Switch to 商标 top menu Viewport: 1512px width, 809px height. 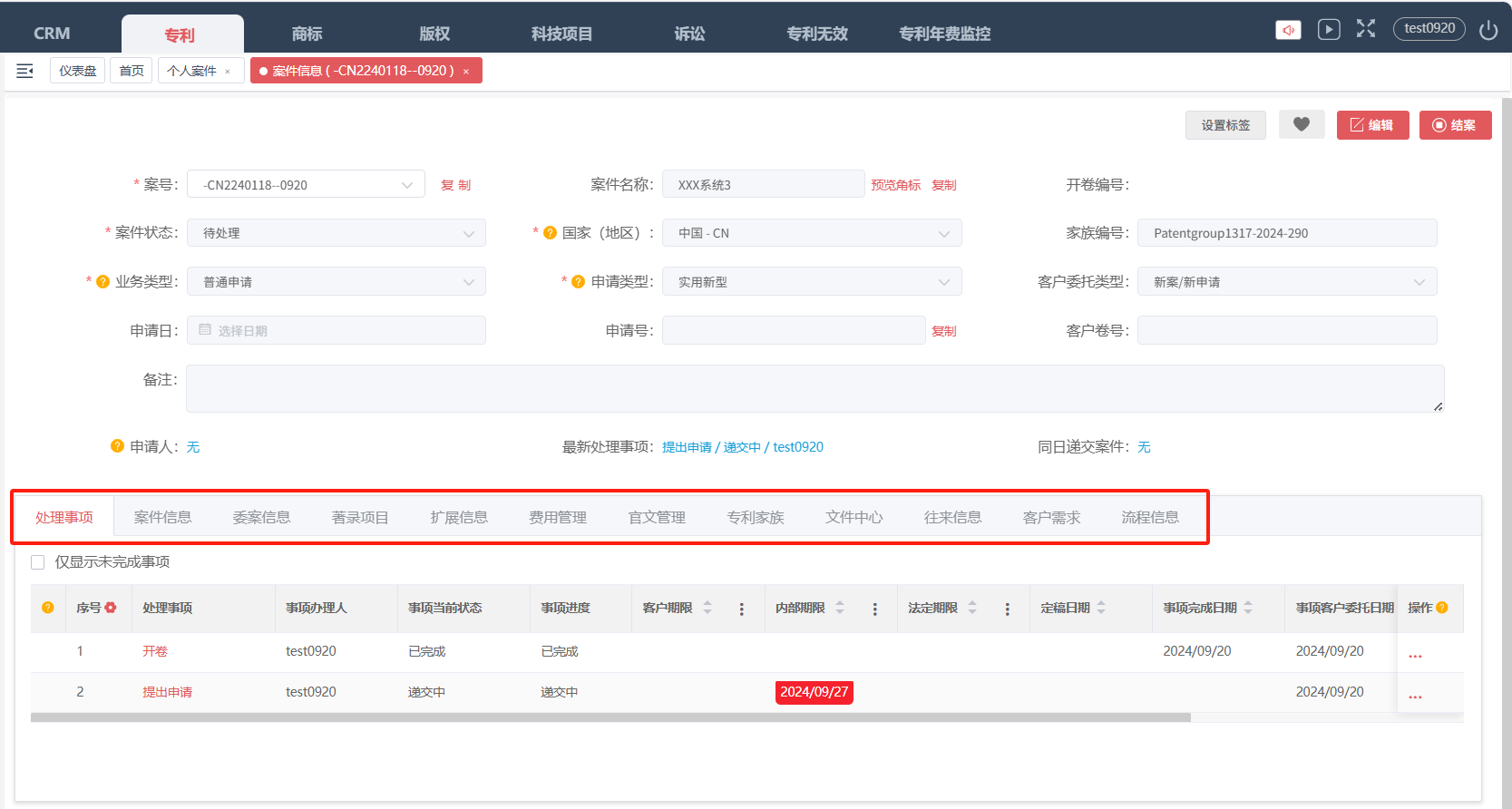[x=307, y=34]
